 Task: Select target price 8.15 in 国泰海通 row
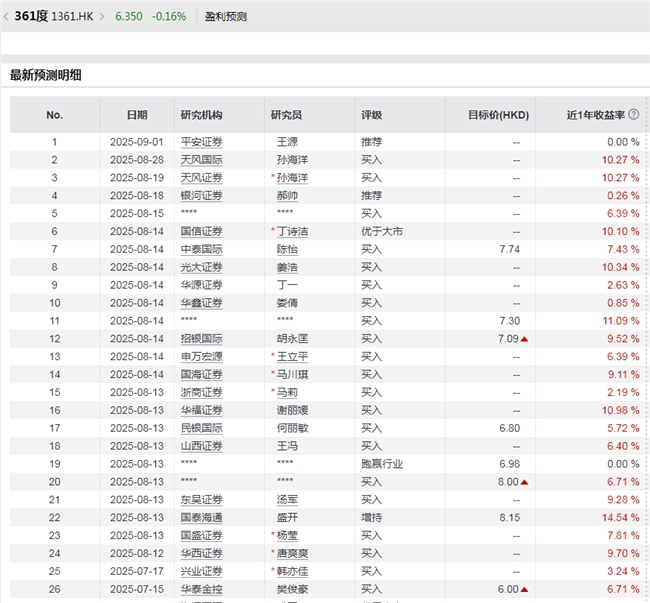509,518
